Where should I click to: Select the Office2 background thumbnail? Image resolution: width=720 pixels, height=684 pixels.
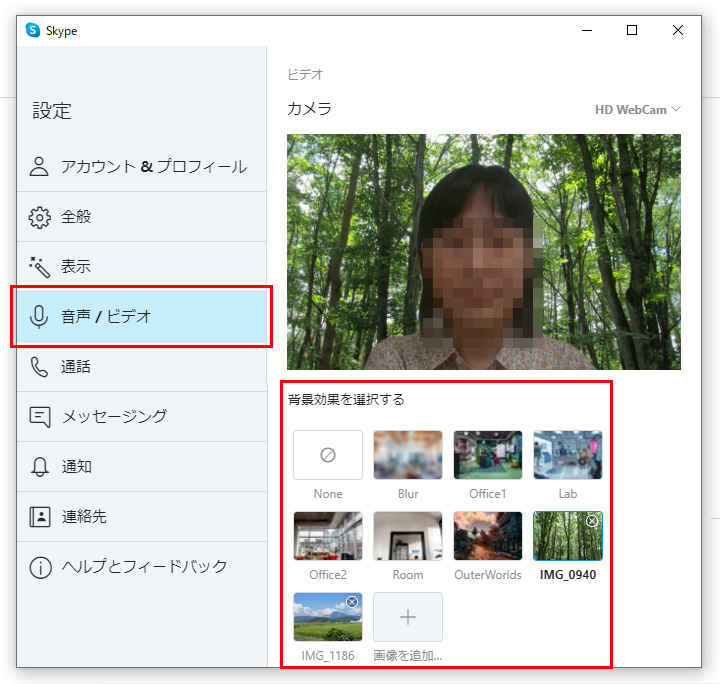pyautogui.click(x=328, y=536)
